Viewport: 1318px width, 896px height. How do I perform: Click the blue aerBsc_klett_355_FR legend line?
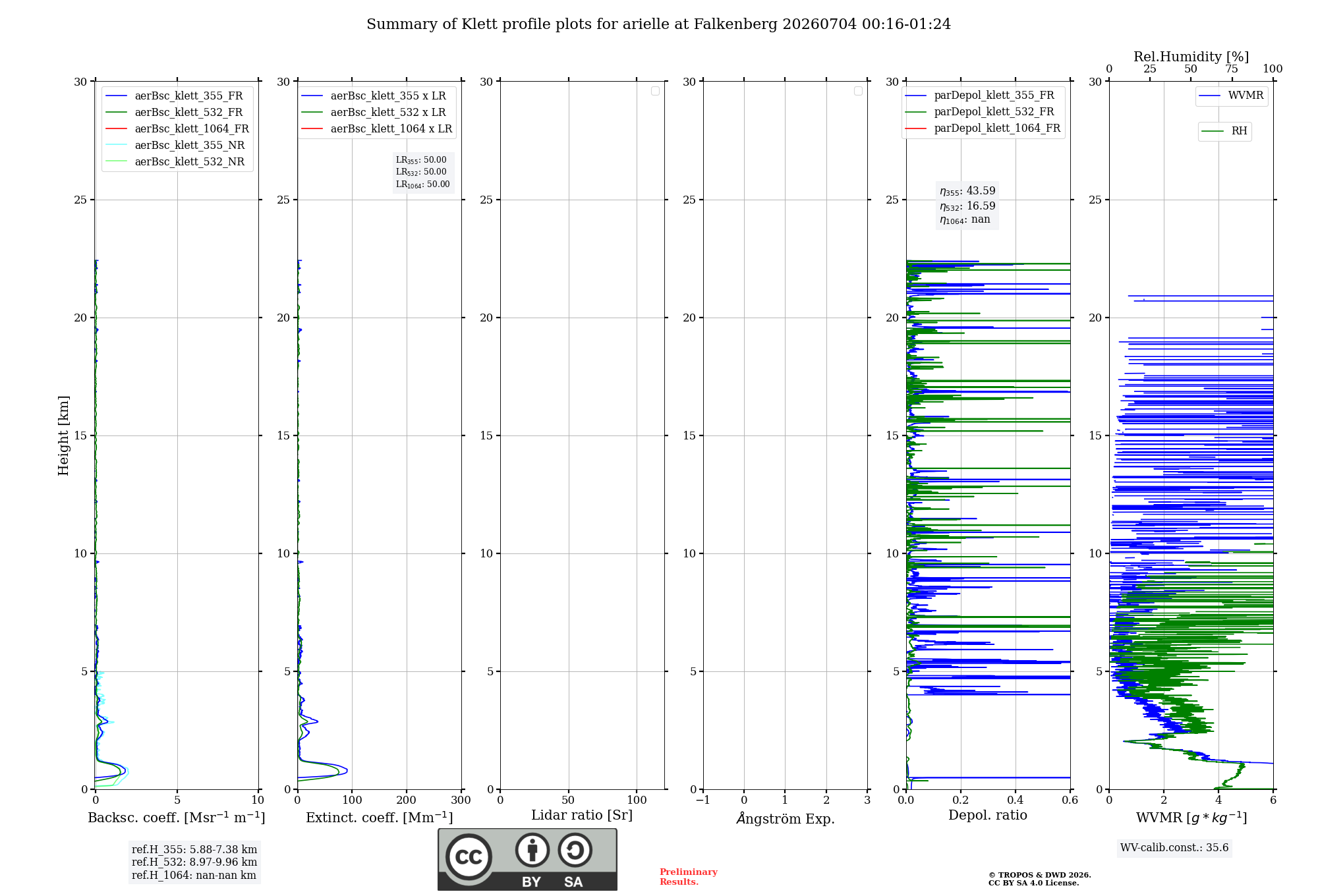[x=117, y=96]
